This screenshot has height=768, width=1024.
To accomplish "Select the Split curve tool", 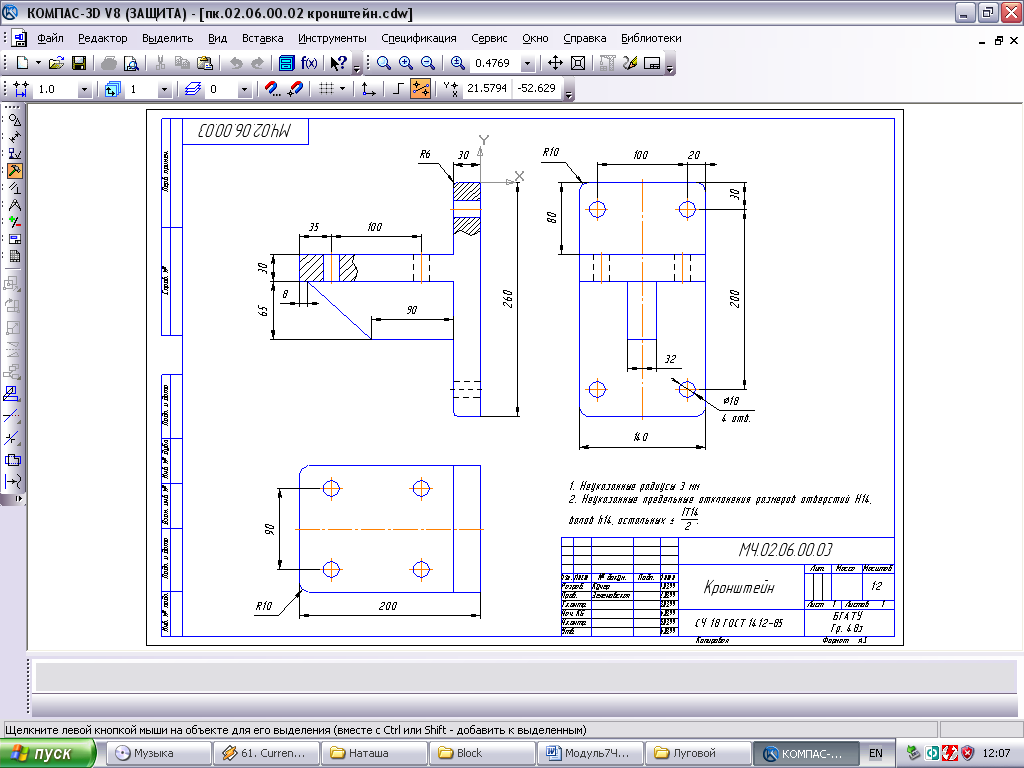I will click(x=12, y=438).
